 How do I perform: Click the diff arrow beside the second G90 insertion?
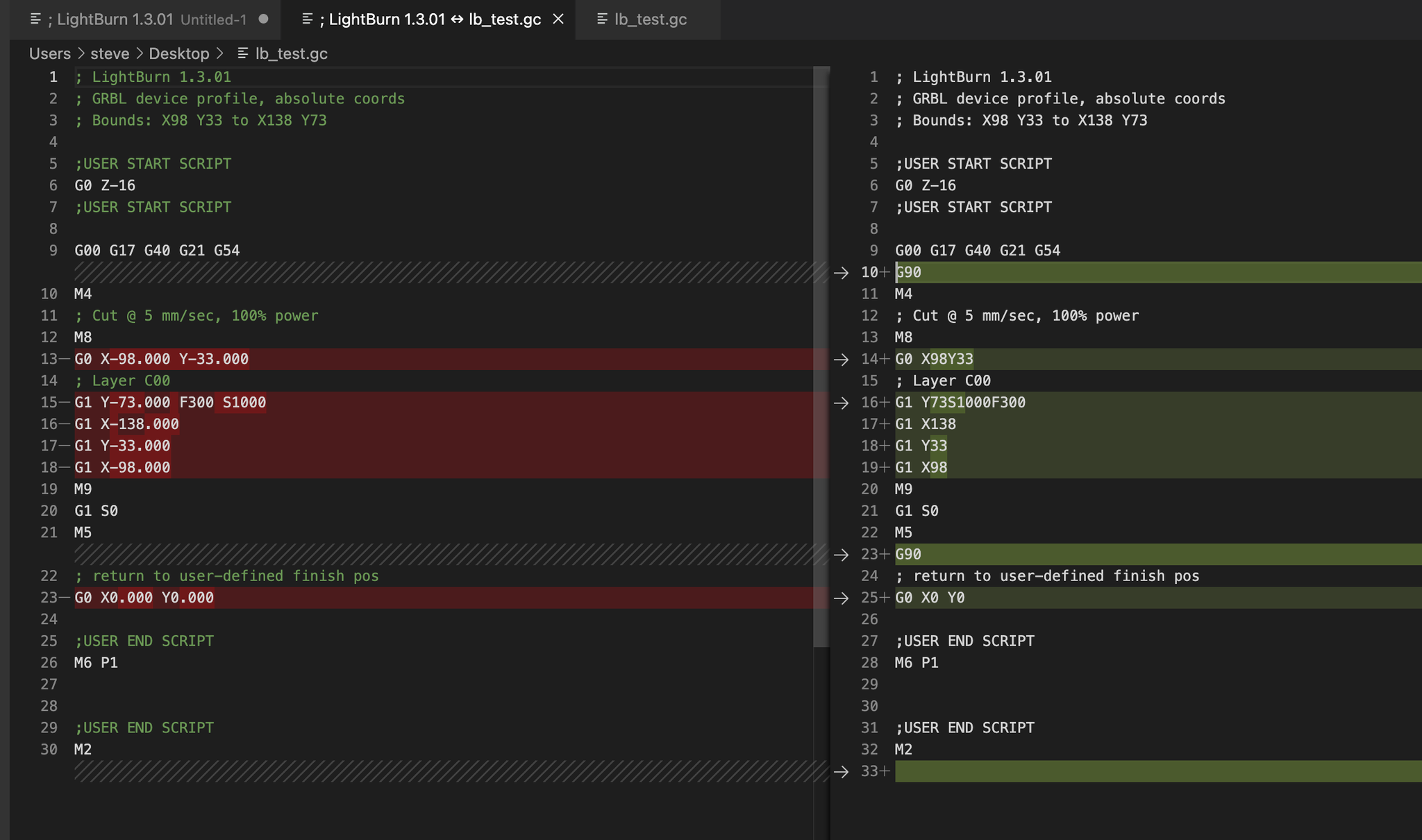tap(842, 554)
